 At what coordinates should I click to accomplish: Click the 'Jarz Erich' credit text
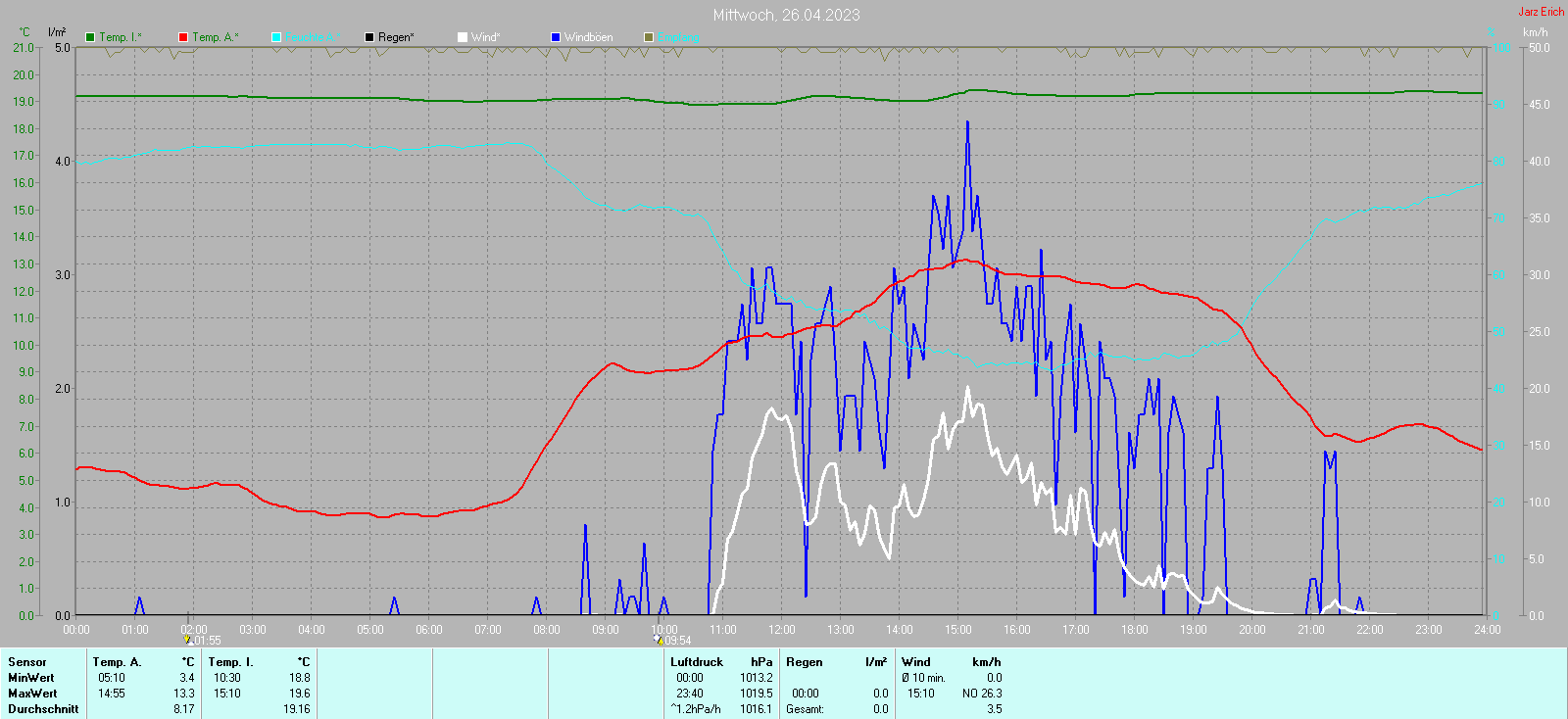1542,12
